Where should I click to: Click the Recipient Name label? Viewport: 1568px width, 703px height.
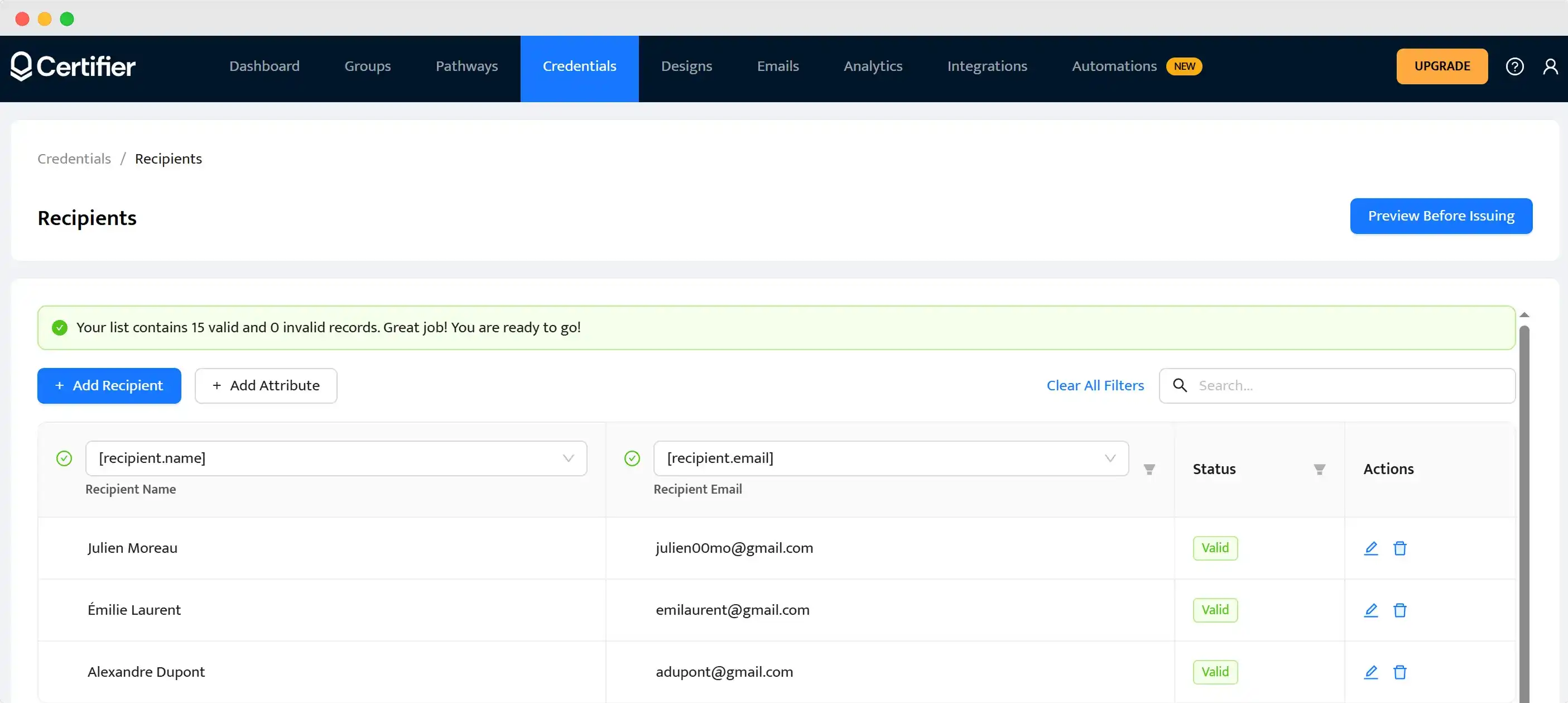click(x=130, y=489)
